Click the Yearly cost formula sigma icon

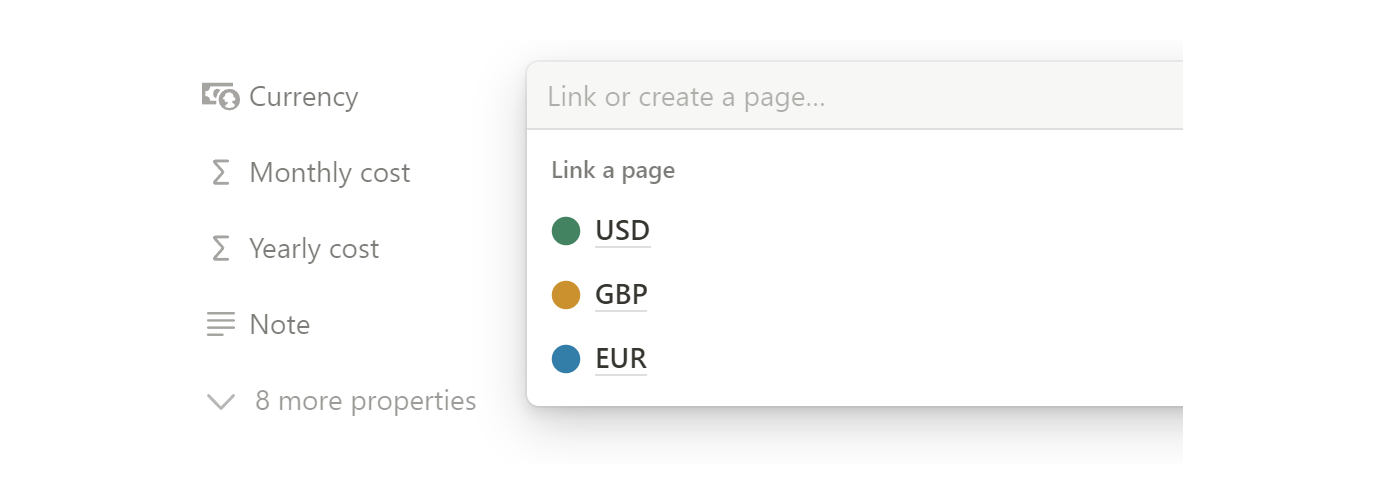coord(220,249)
